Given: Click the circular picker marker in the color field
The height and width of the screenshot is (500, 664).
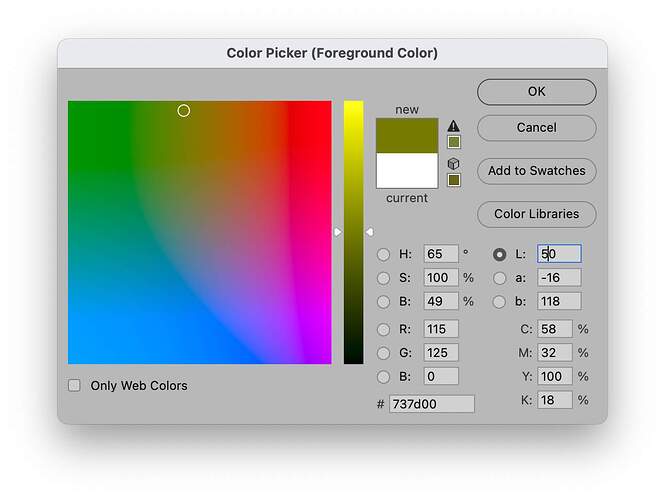Looking at the screenshot, I should (183, 110).
